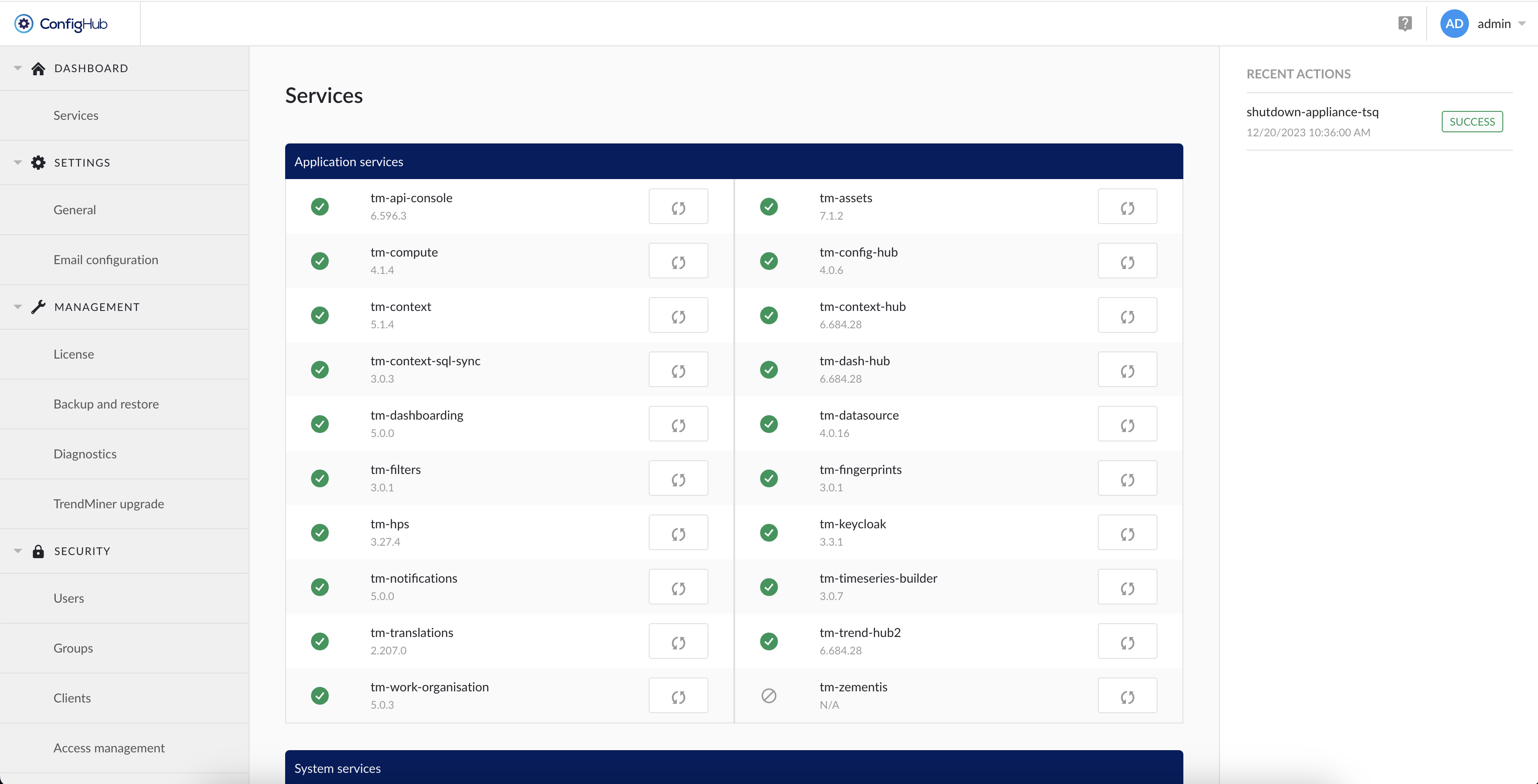Restart the tm-context service
This screenshot has height=784, width=1538.
click(678, 315)
